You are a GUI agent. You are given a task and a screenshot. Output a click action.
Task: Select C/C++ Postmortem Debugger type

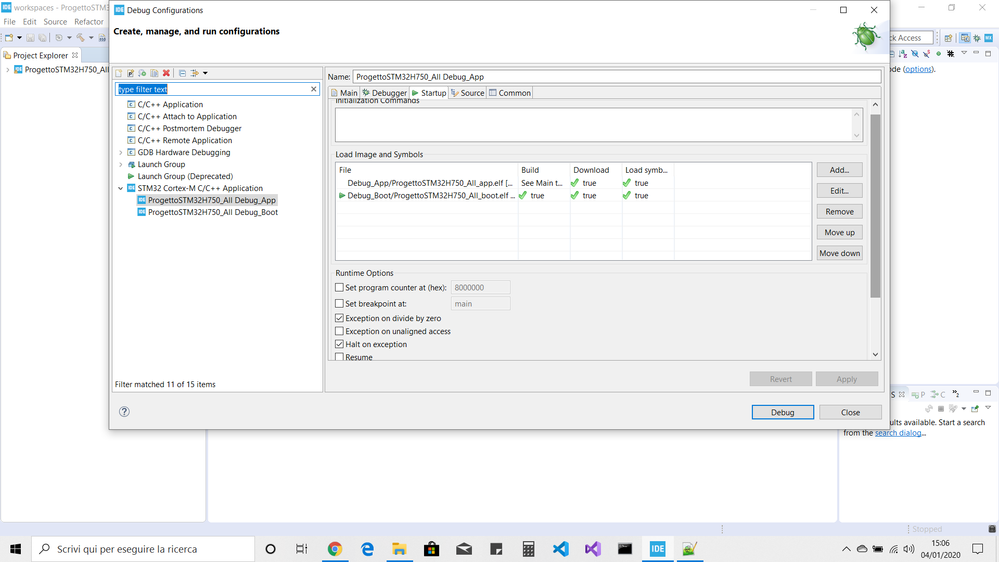tap(189, 129)
